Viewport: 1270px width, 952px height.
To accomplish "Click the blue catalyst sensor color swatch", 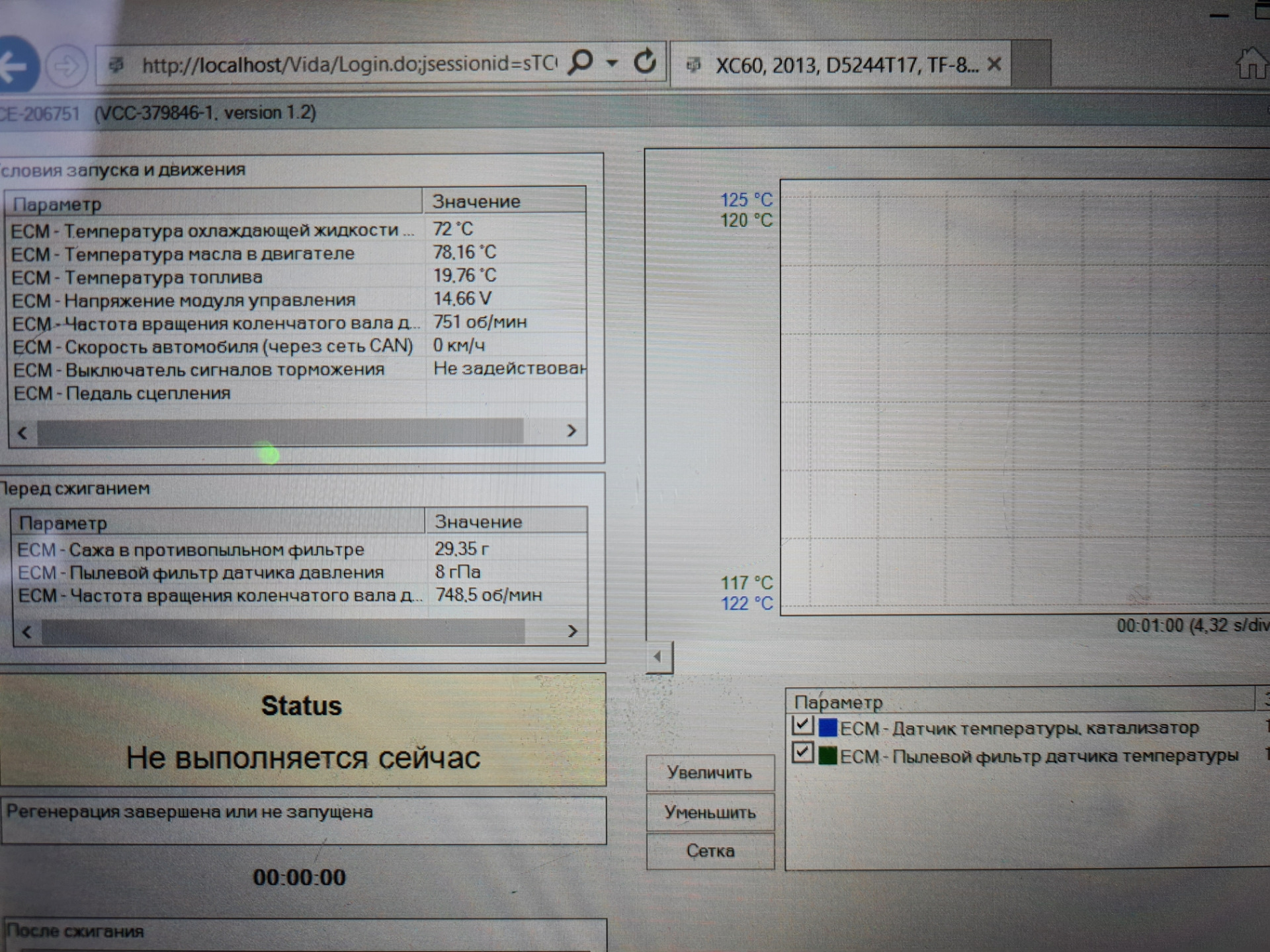I will (x=828, y=727).
